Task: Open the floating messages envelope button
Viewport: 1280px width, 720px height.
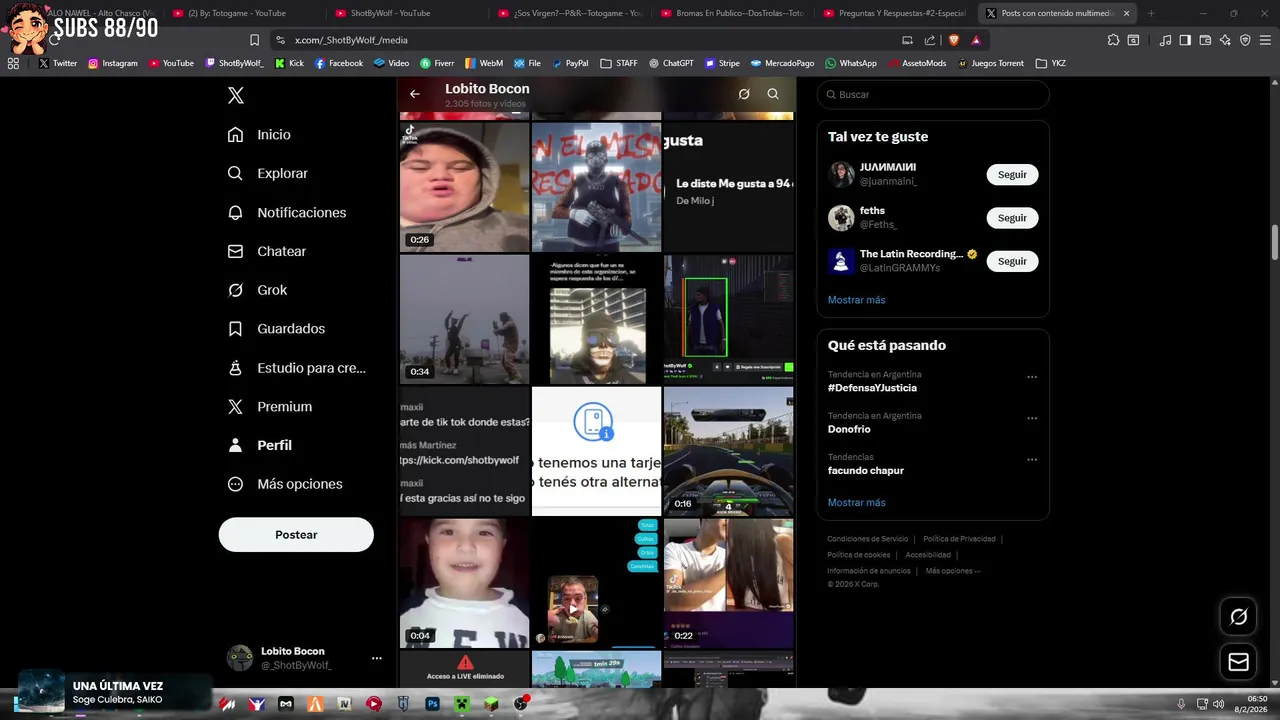Action: coord(1238,662)
